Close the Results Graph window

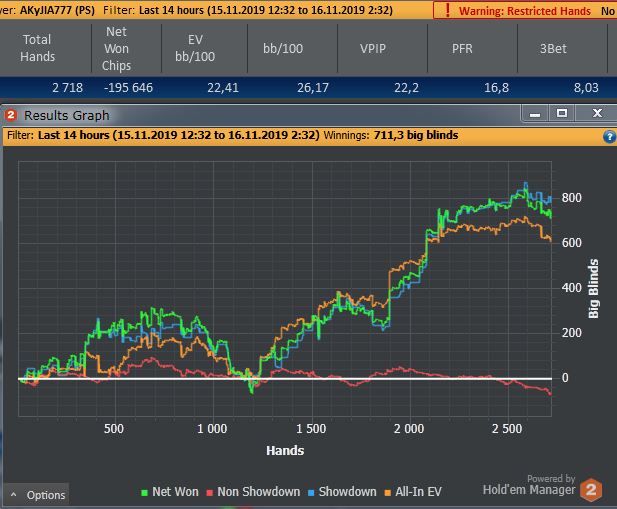(597, 114)
